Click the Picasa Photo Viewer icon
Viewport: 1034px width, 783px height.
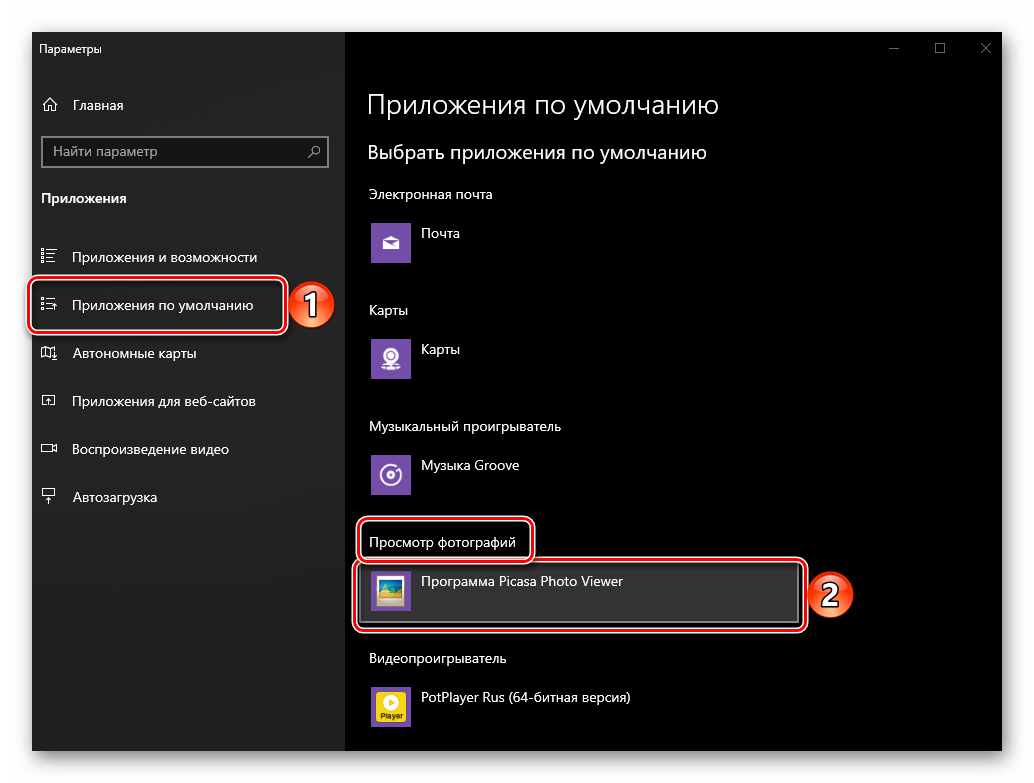click(x=390, y=591)
